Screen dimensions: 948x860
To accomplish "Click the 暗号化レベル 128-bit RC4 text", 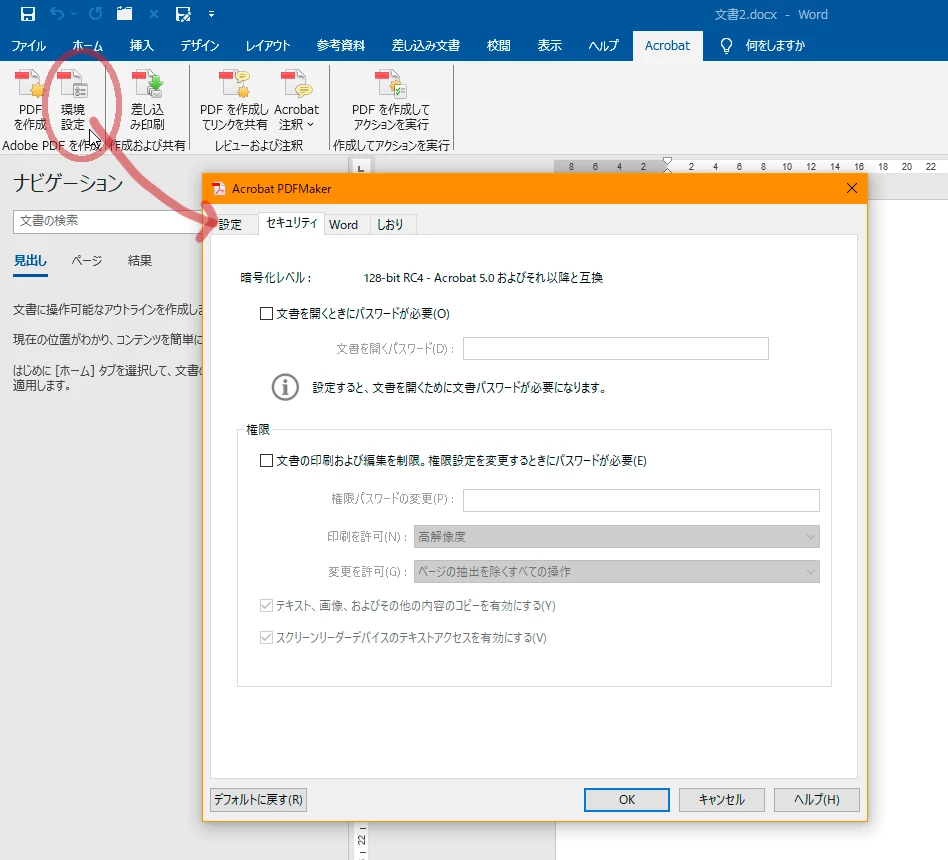I will click(483, 278).
